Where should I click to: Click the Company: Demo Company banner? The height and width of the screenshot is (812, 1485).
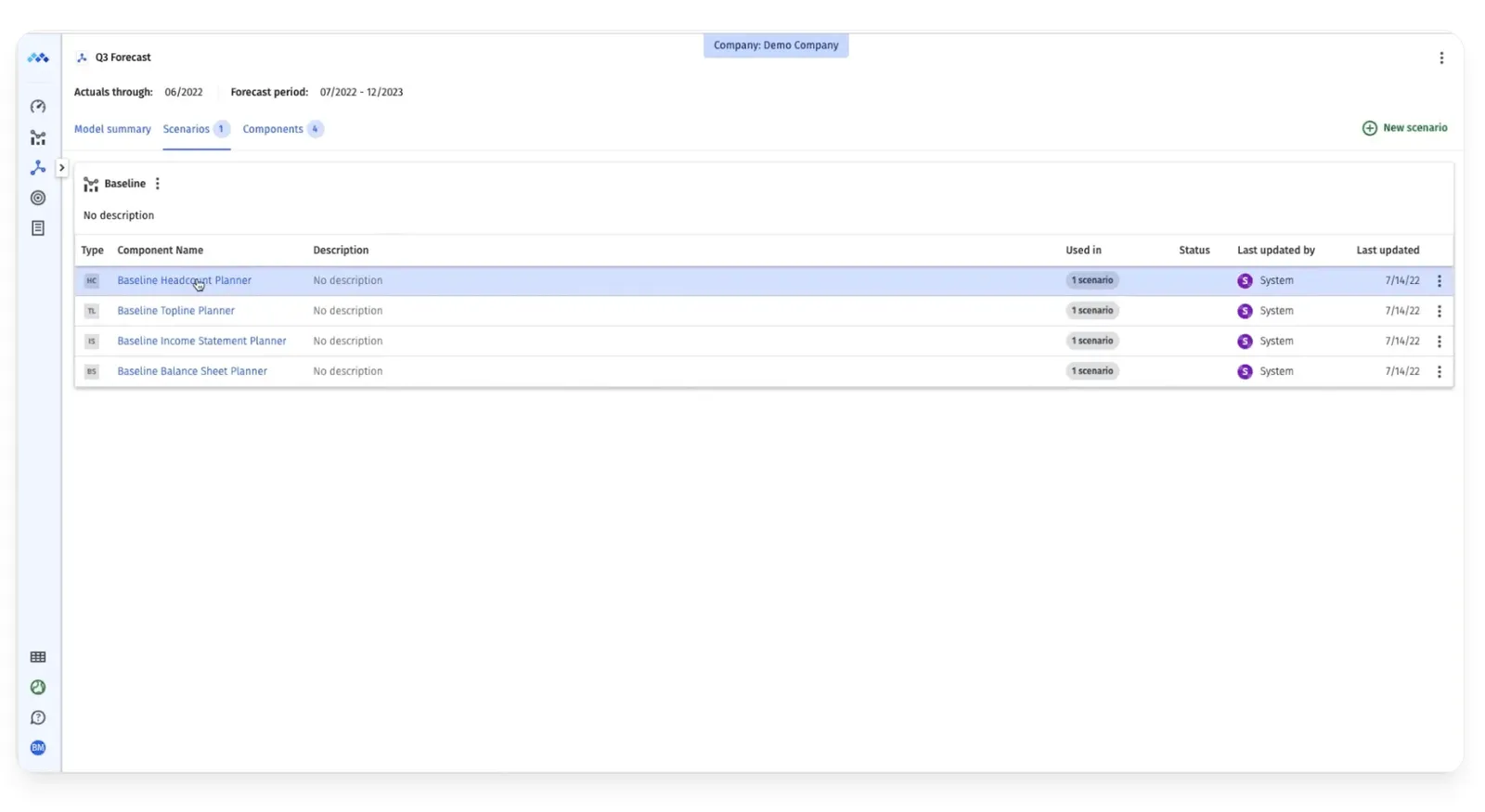click(776, 45)
